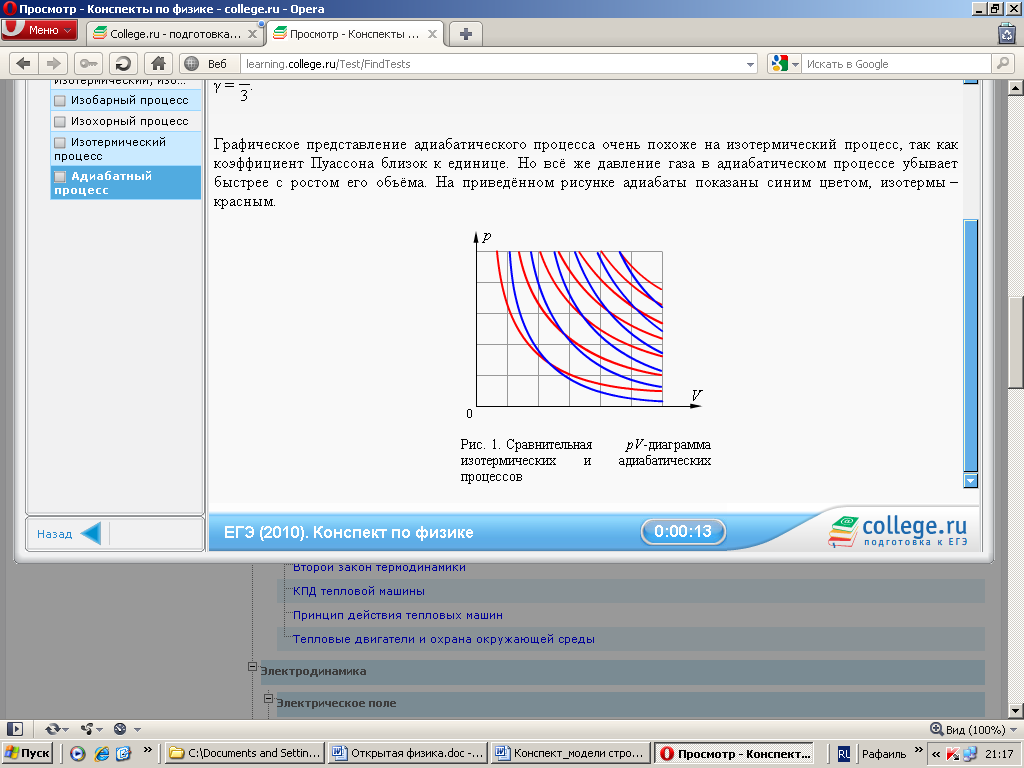
Task: Click the Opera Turbo status icon
Action: (x=120, y=729)
